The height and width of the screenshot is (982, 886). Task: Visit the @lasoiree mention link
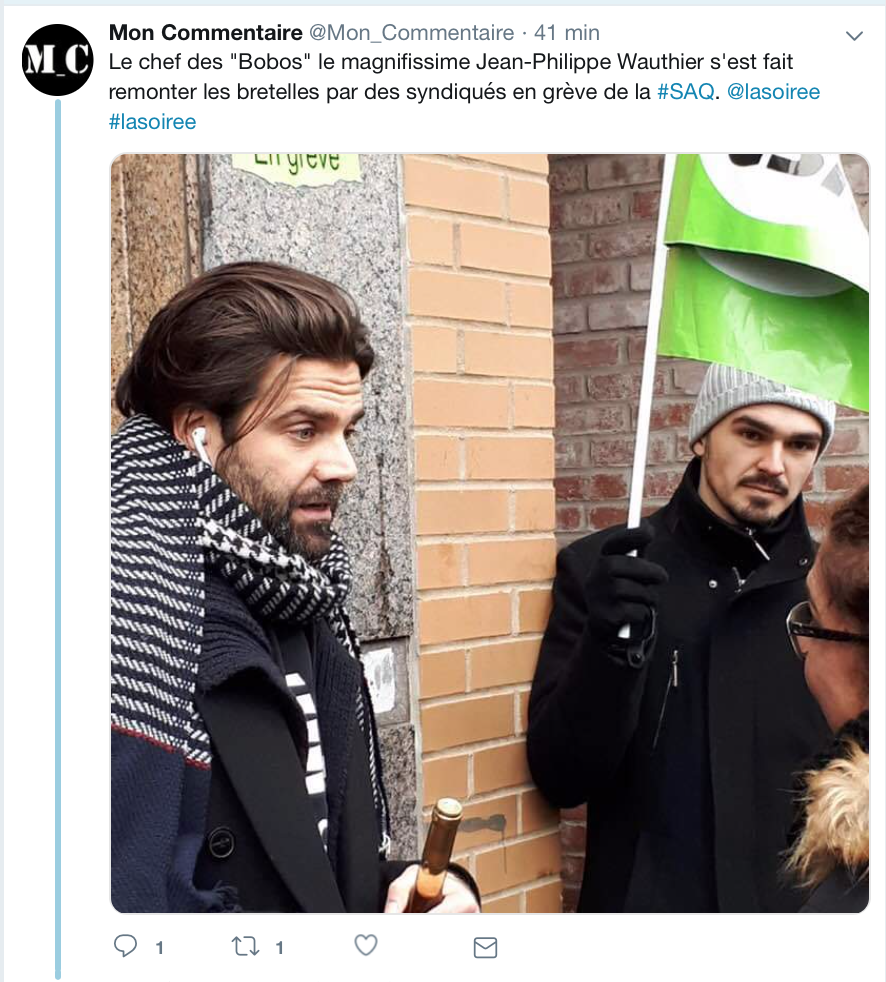[x=773, y=92]
